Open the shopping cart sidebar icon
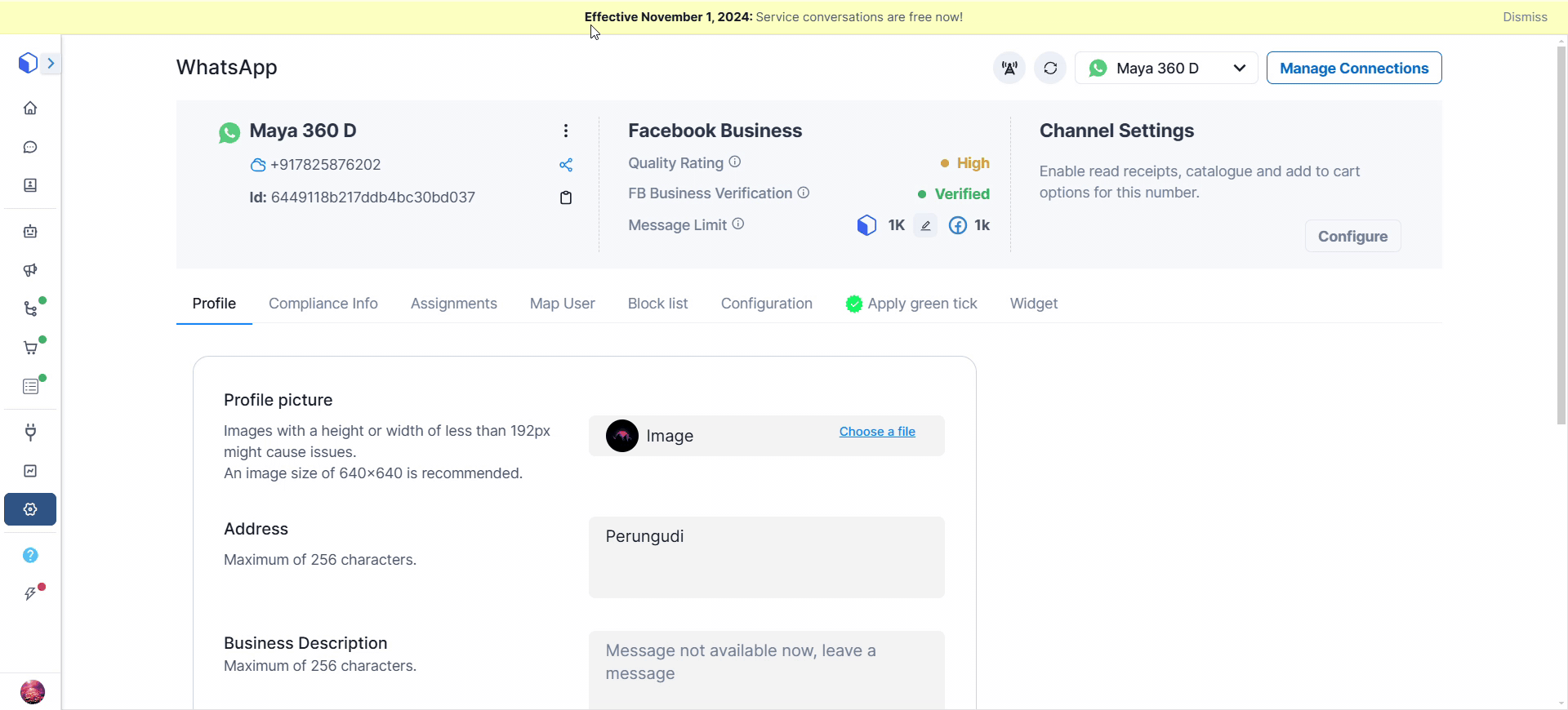The width and height of the screenshot is (1568, 710). (30, 348)
